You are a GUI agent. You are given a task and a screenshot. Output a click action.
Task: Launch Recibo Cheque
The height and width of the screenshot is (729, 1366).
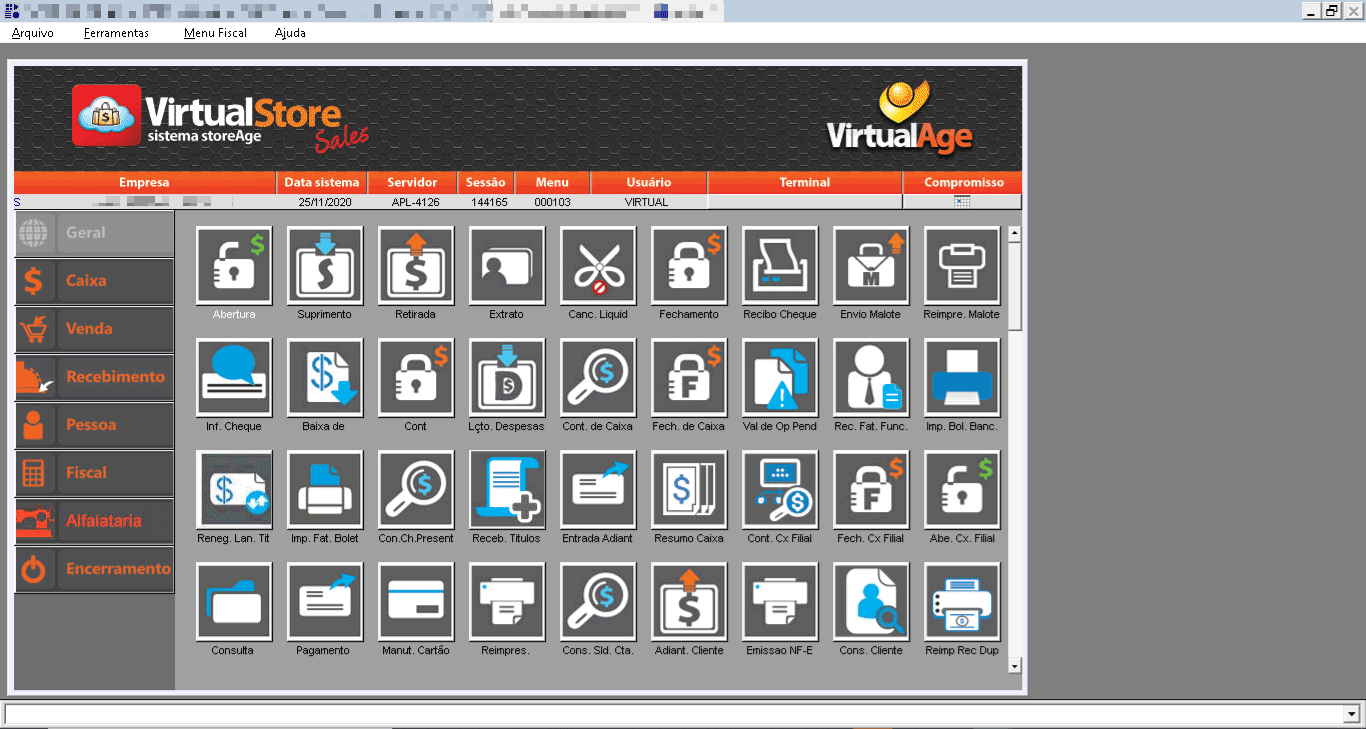pos(780,265)
